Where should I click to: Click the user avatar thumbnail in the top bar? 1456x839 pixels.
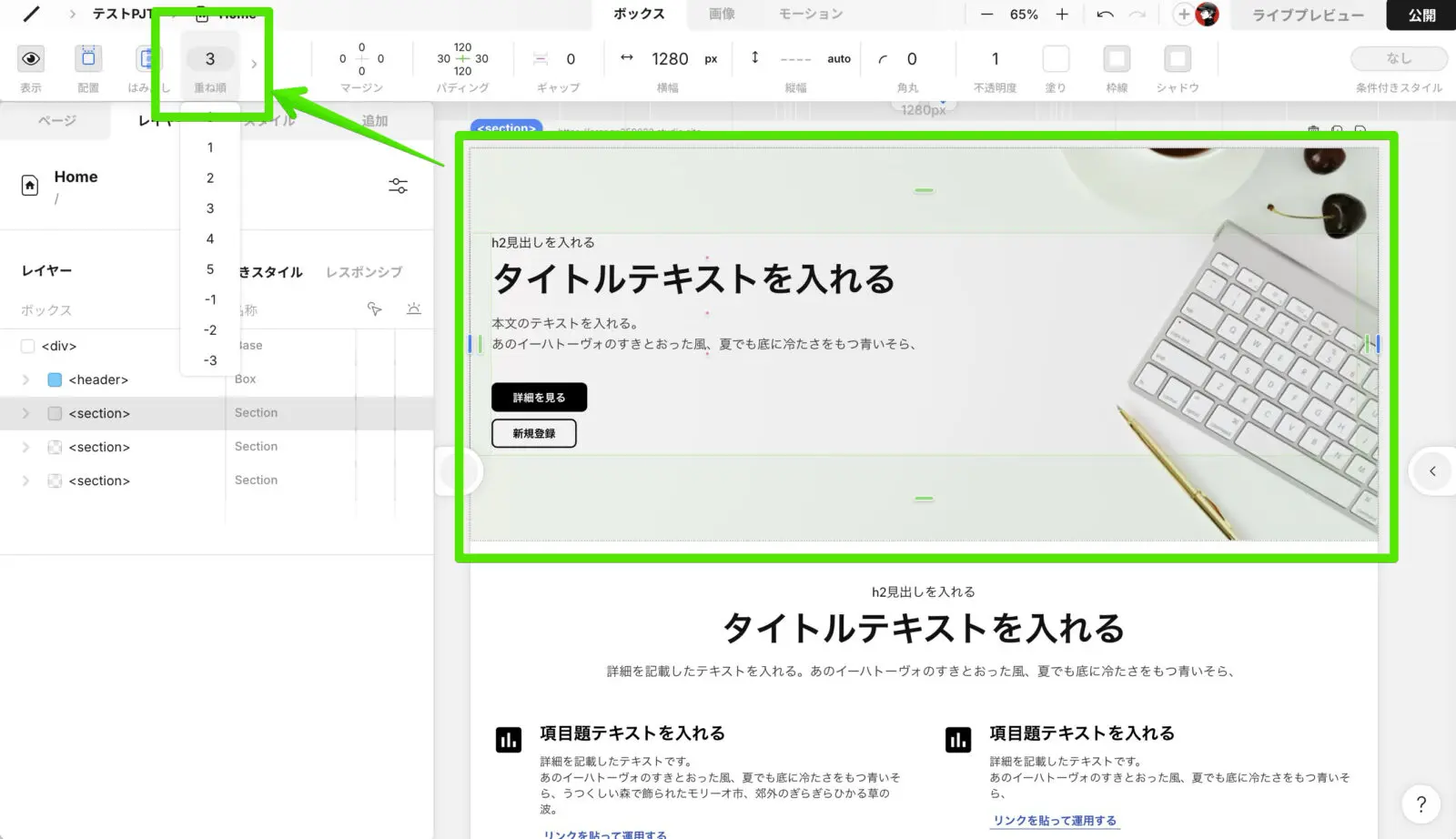pyautogui.click(x=1206, y=15)
